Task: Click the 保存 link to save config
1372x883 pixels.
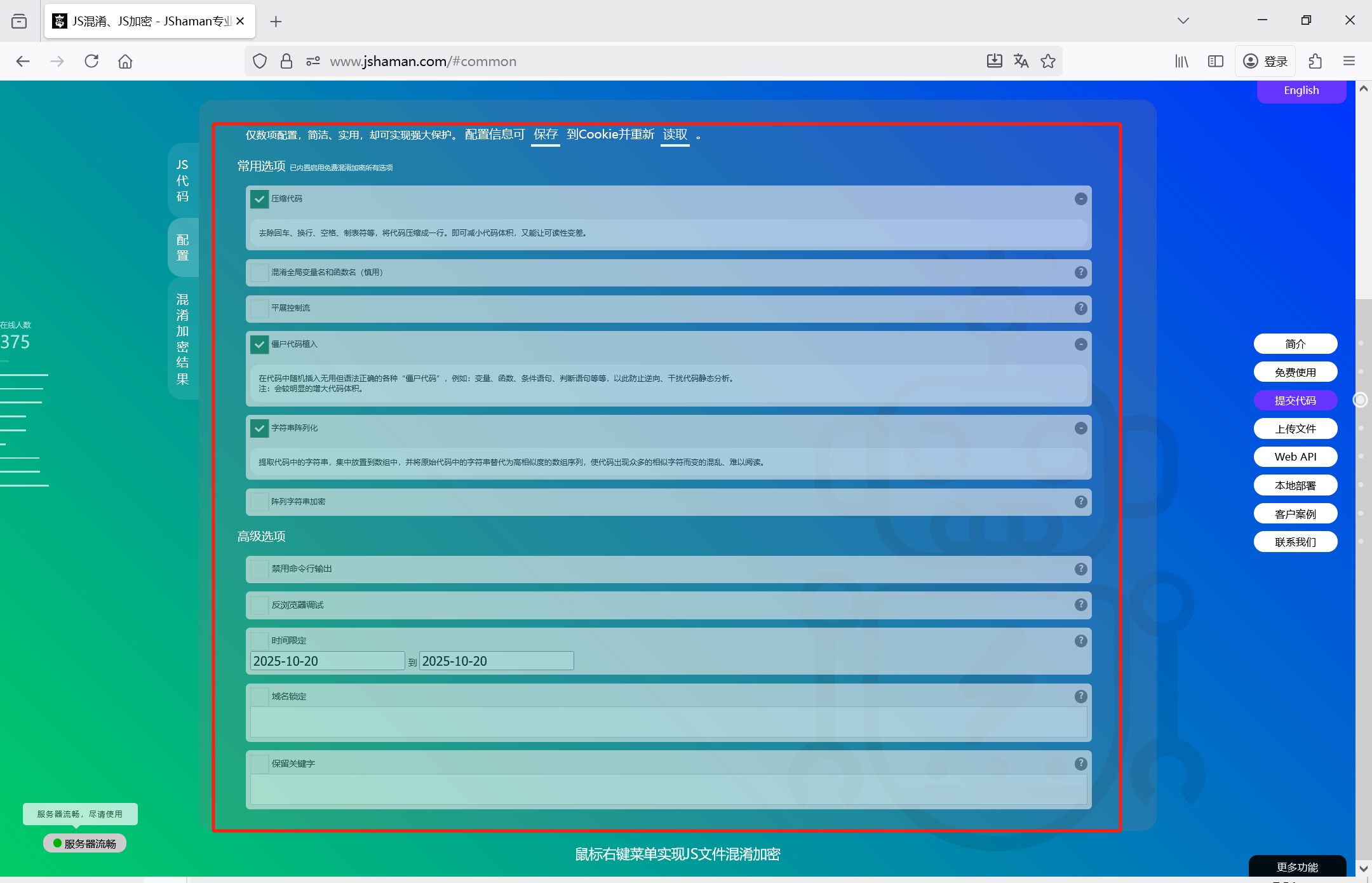Action: click(x=545, y=135)
